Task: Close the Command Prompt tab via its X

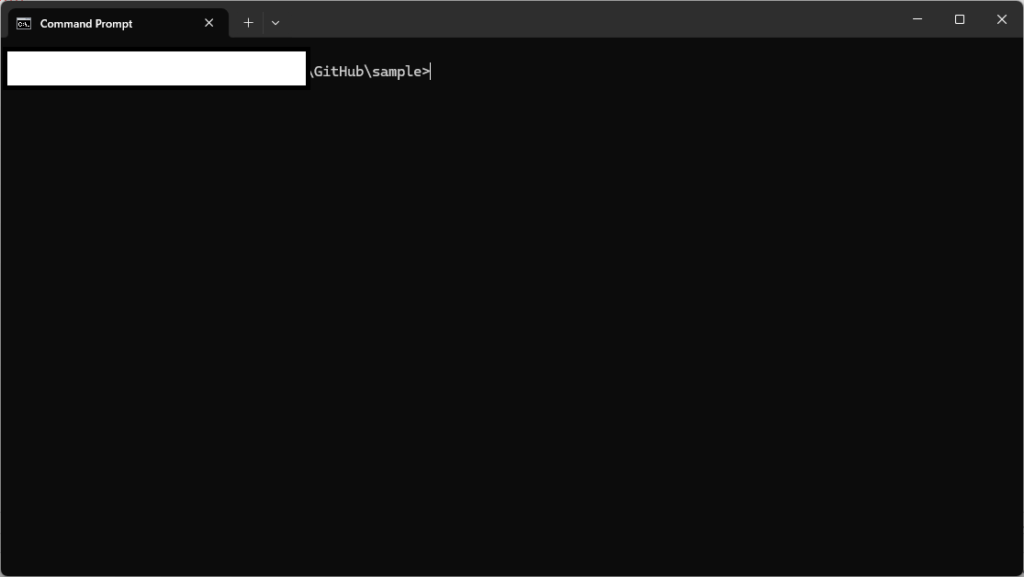Action: coord(209,22)
